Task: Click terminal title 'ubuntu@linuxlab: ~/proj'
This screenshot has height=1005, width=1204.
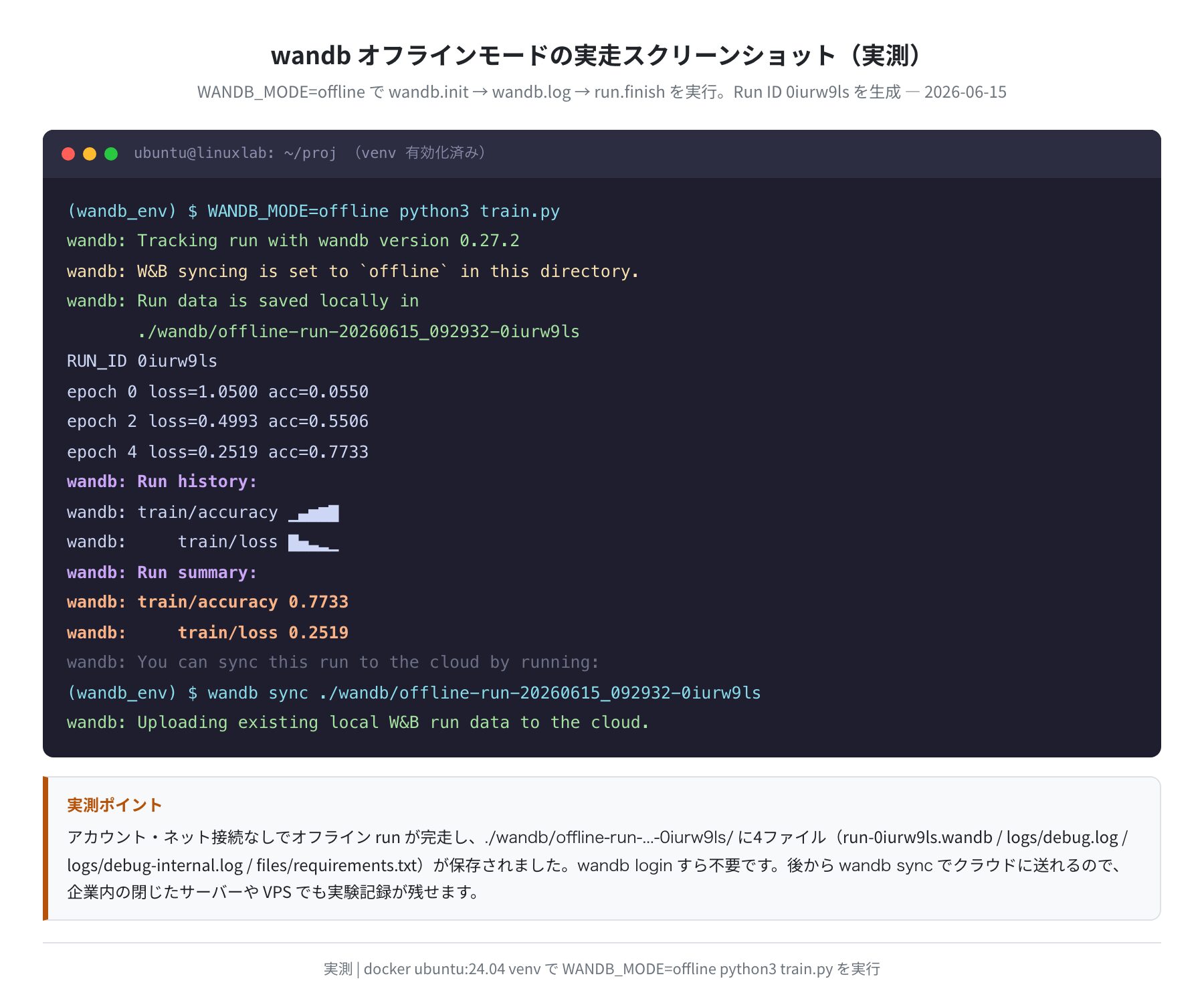Action: (x=235, y=153)
